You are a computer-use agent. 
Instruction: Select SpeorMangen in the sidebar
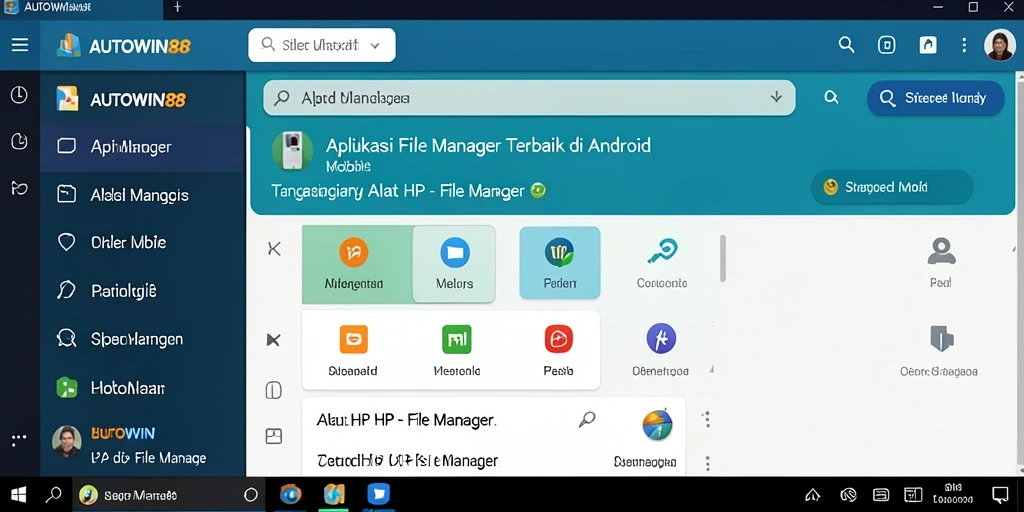tap(142, 339)
